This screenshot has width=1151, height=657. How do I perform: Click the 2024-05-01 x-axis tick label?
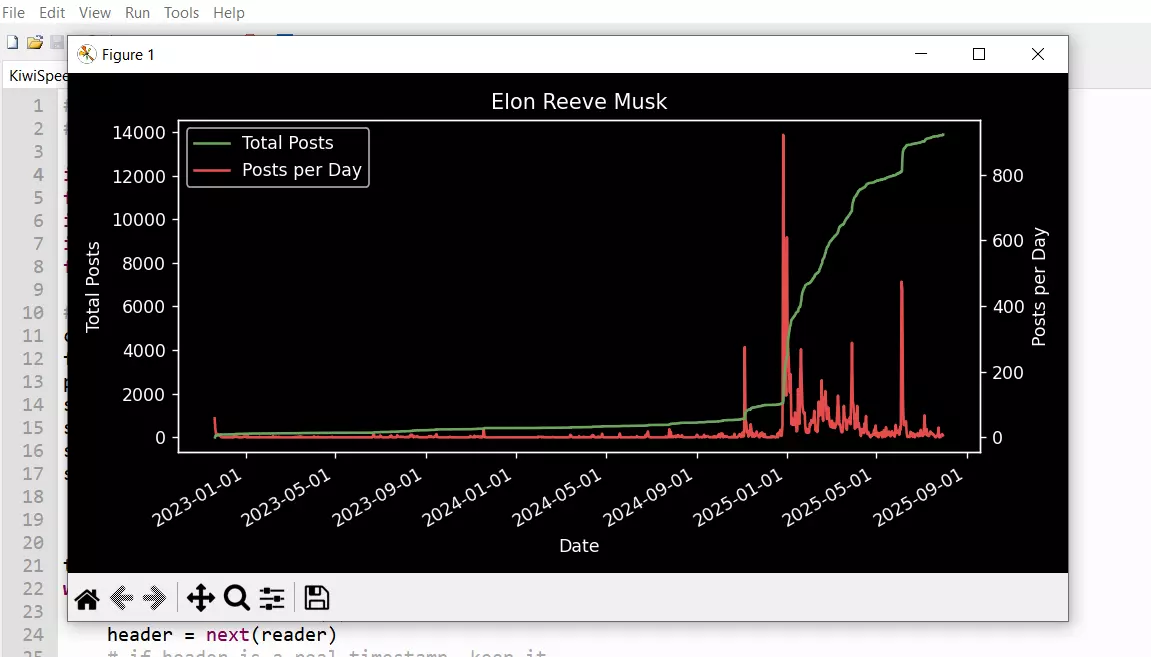(x=557, y=498)
